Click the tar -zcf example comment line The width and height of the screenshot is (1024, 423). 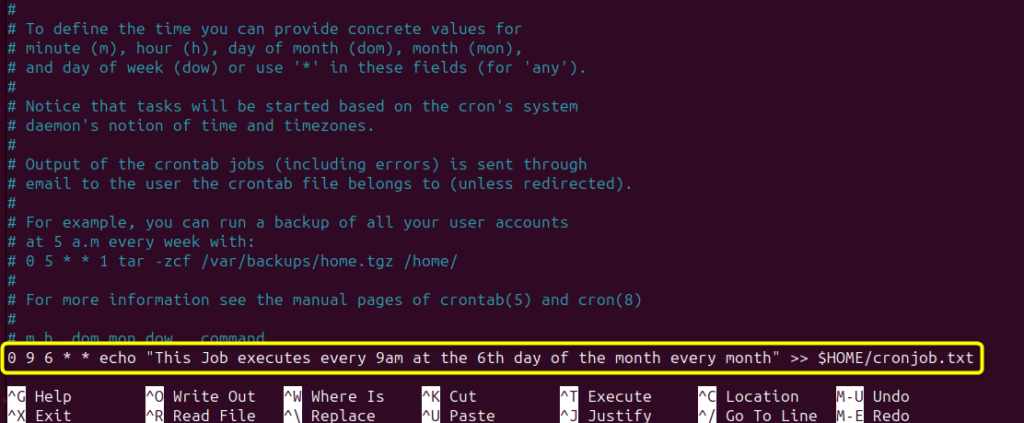pos(232,262)
